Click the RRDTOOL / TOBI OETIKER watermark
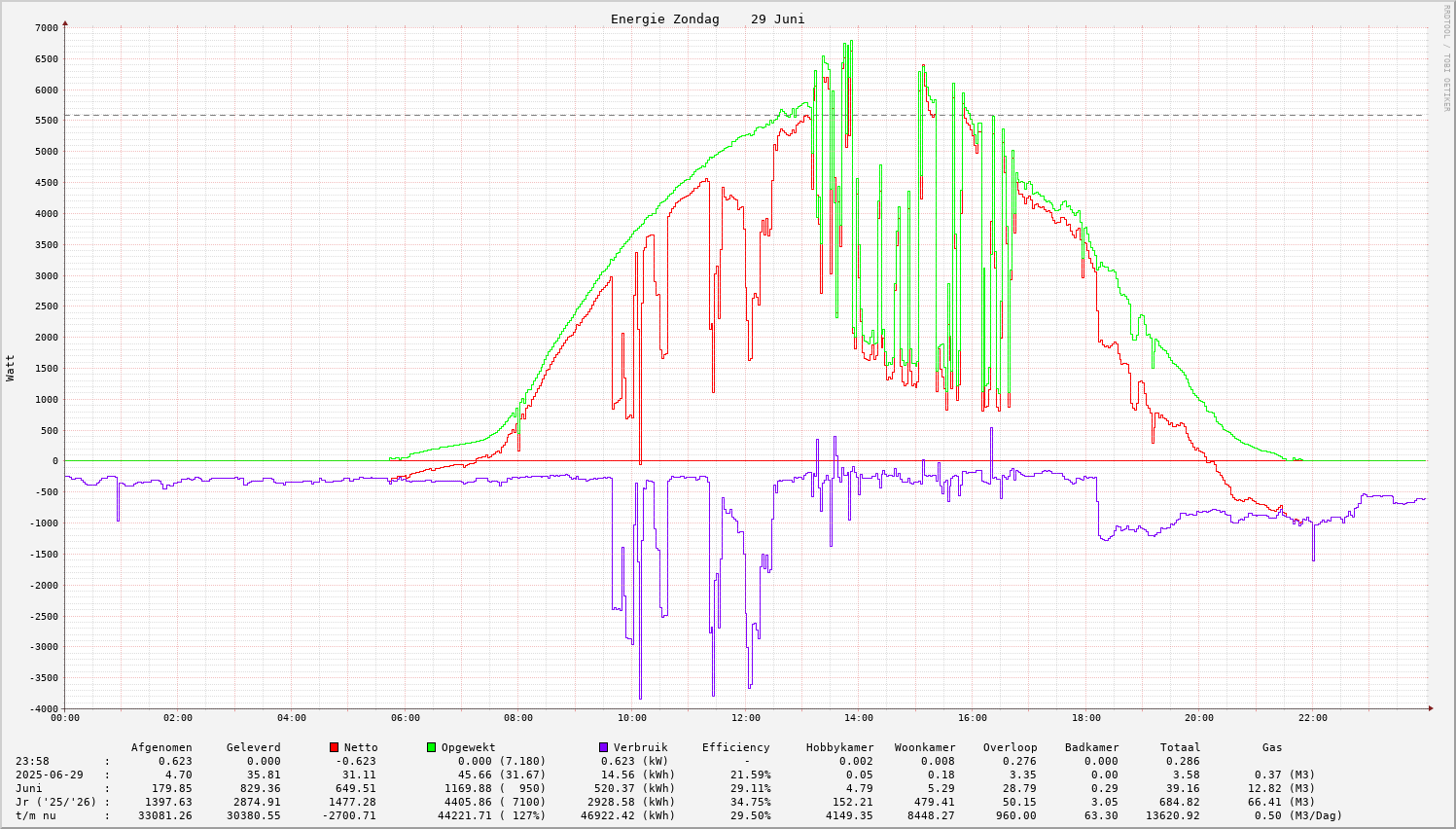 coord(1446,57)
